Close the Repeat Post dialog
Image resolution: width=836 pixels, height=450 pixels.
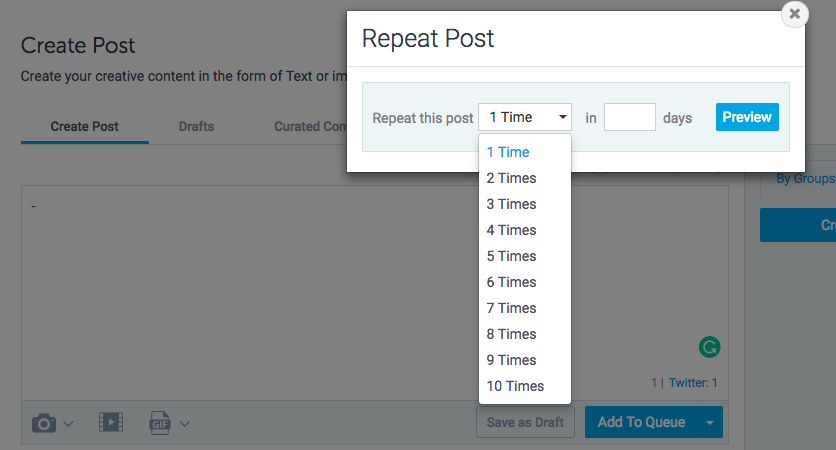pyautogui.click(x=794, y=14)
